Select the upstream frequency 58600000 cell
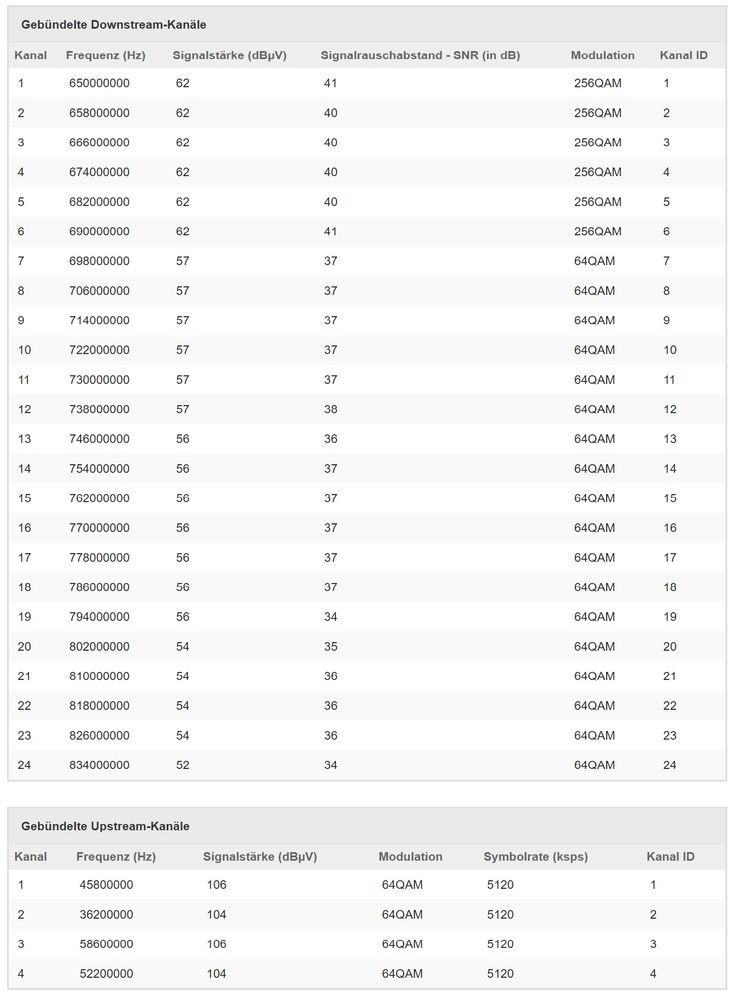The height and width of the screenshot is (999, 736). [x=106, y=944]
